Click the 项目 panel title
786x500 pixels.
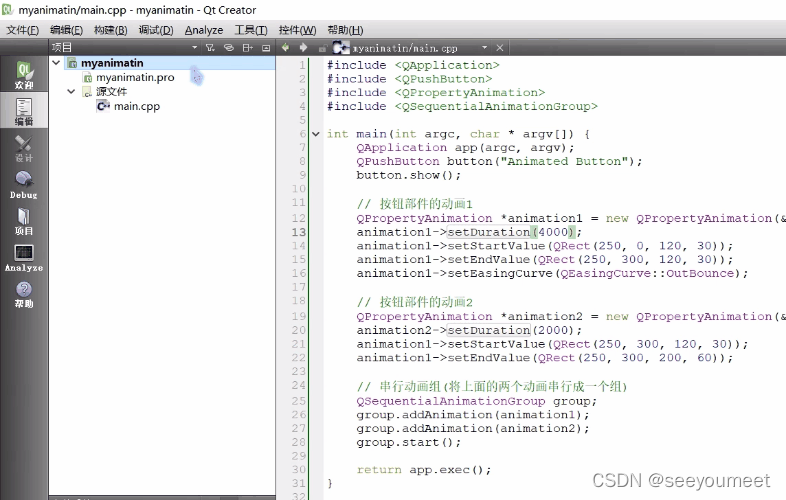(x=62, y=48)
